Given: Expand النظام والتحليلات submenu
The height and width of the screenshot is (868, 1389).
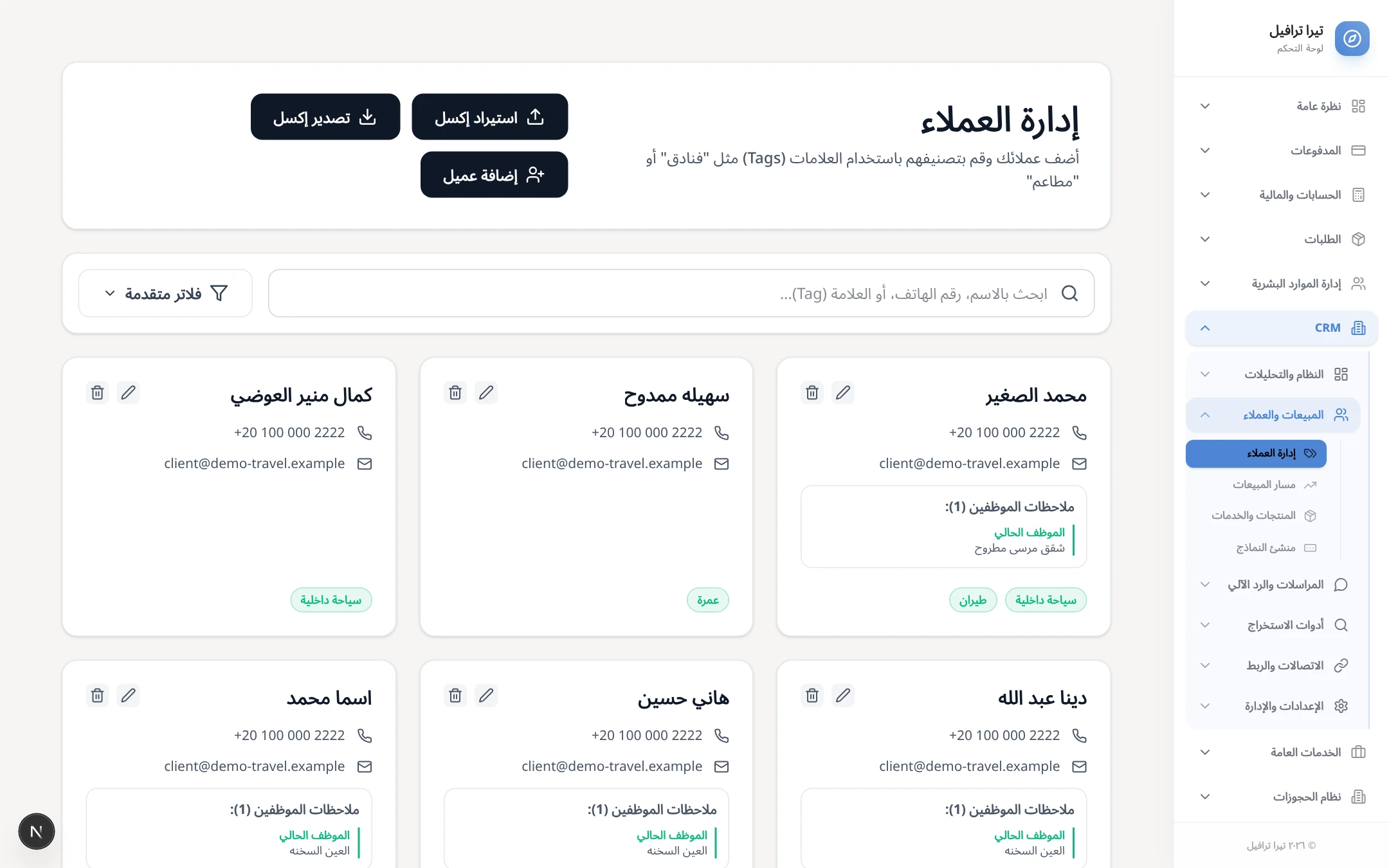Looking at the screenshot, I should click(1273, 374).
